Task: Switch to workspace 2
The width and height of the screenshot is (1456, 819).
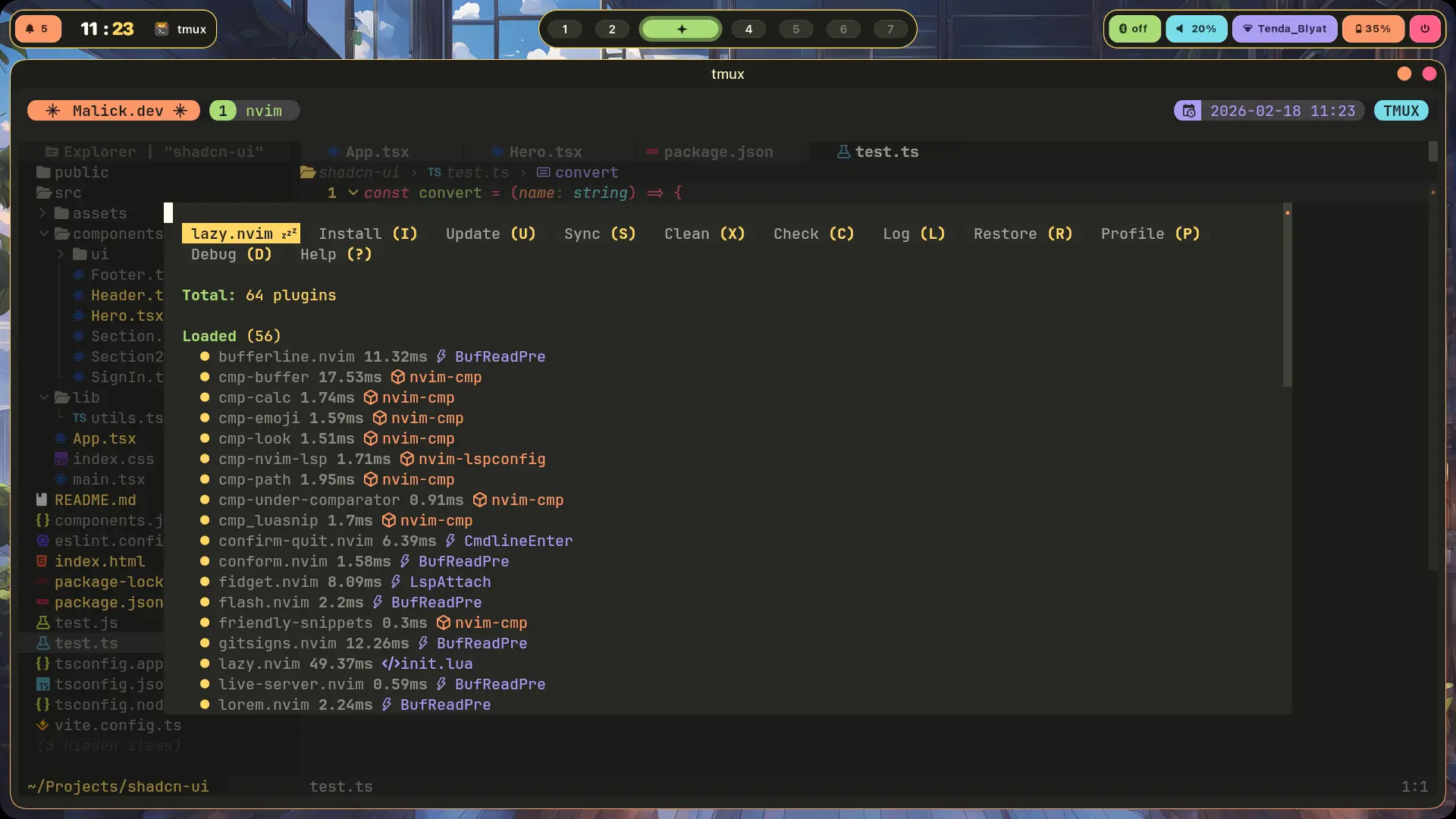Action: pos(612,29)
